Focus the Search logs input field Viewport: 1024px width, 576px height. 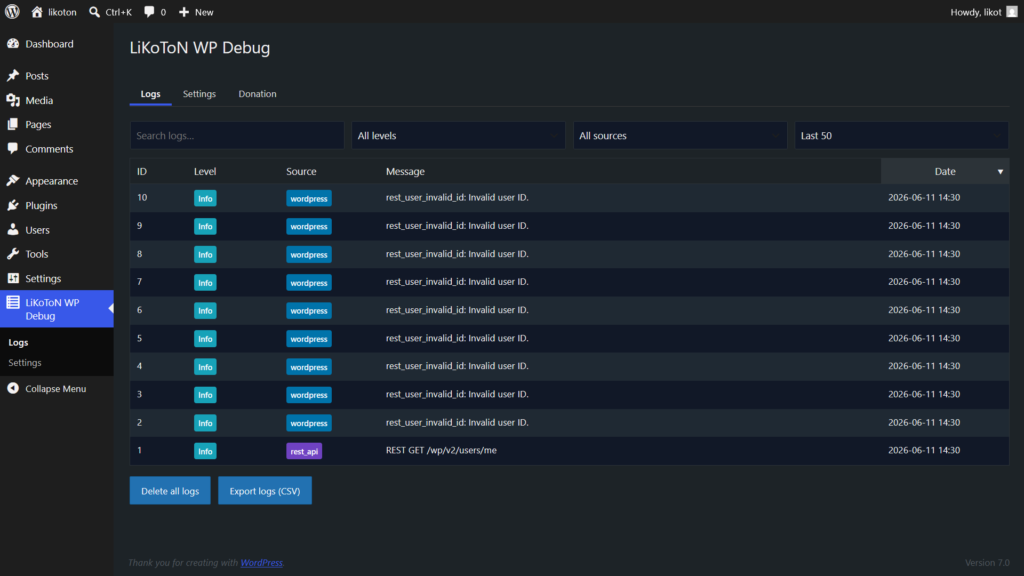[x=237, y=136]
